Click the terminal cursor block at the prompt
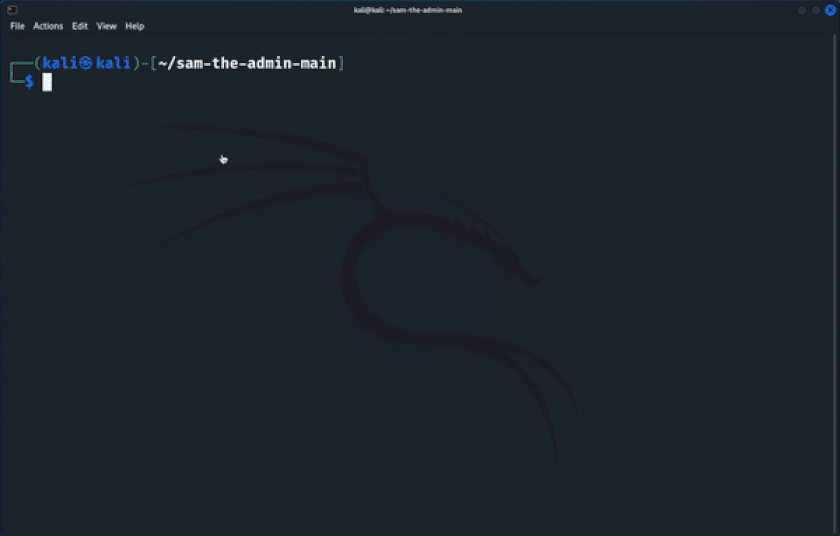This screenshot has height=536, width=840. [47, 82]
